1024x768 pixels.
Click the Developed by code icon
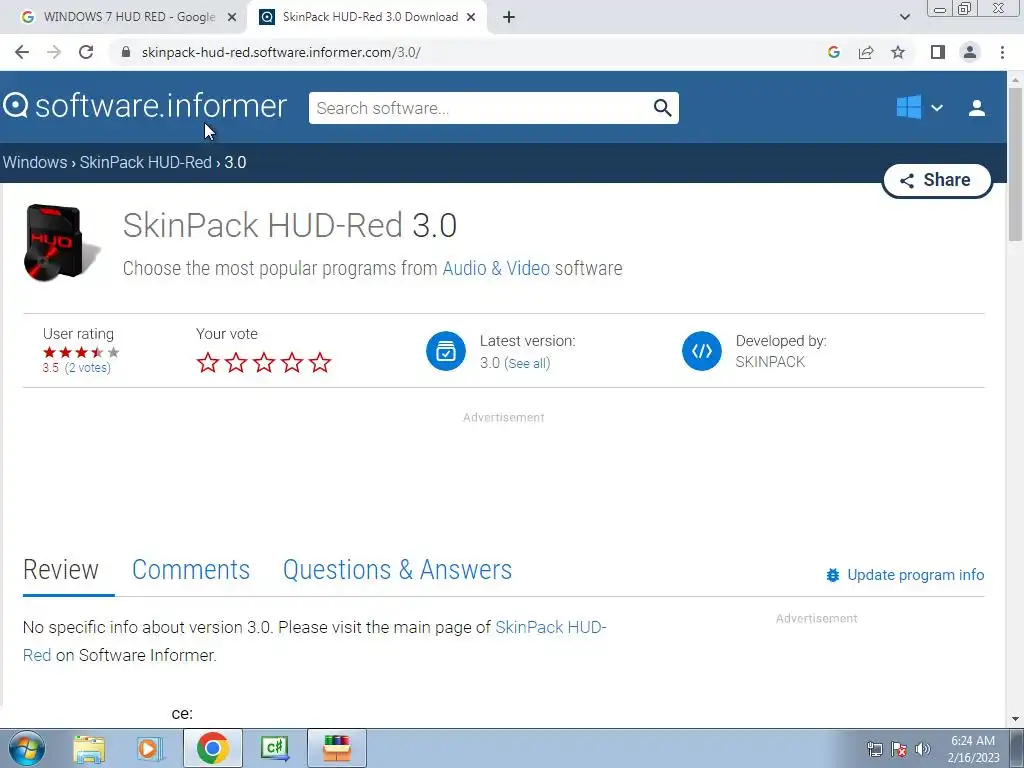[701, 351]
